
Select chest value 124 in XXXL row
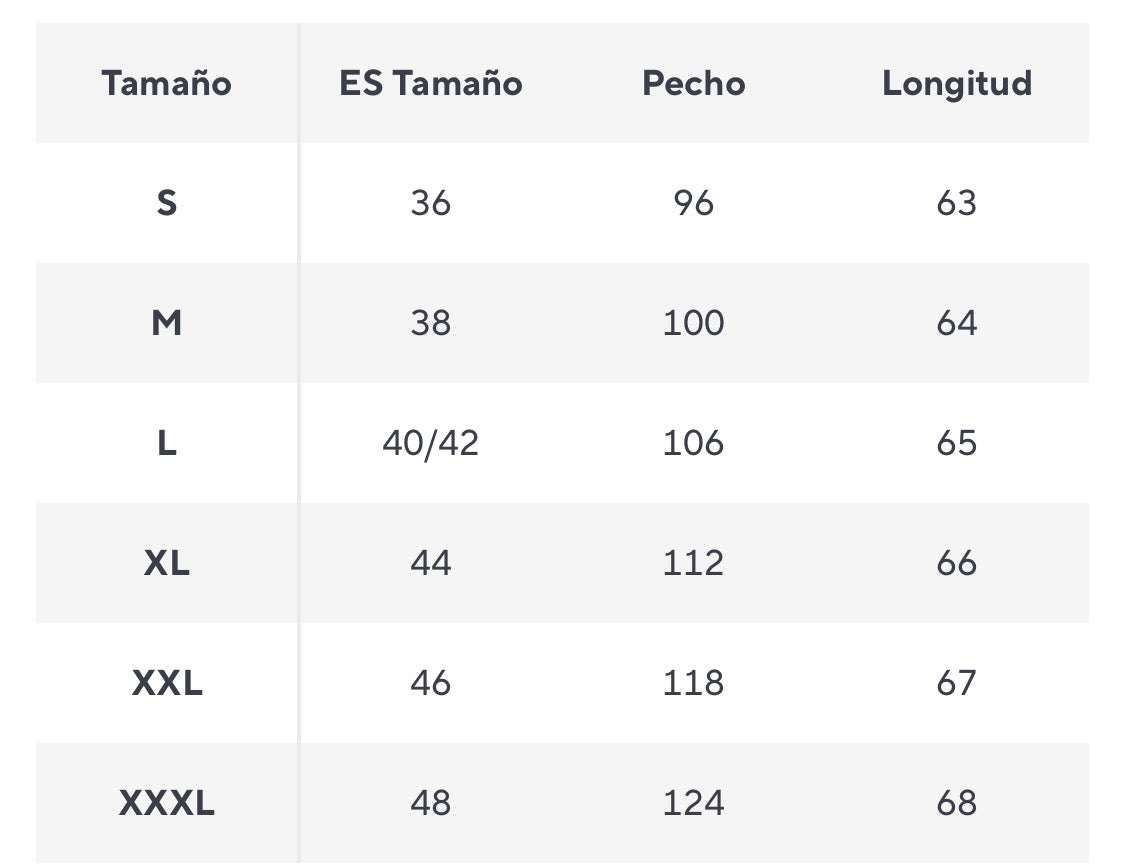click(x=693, y=803)
